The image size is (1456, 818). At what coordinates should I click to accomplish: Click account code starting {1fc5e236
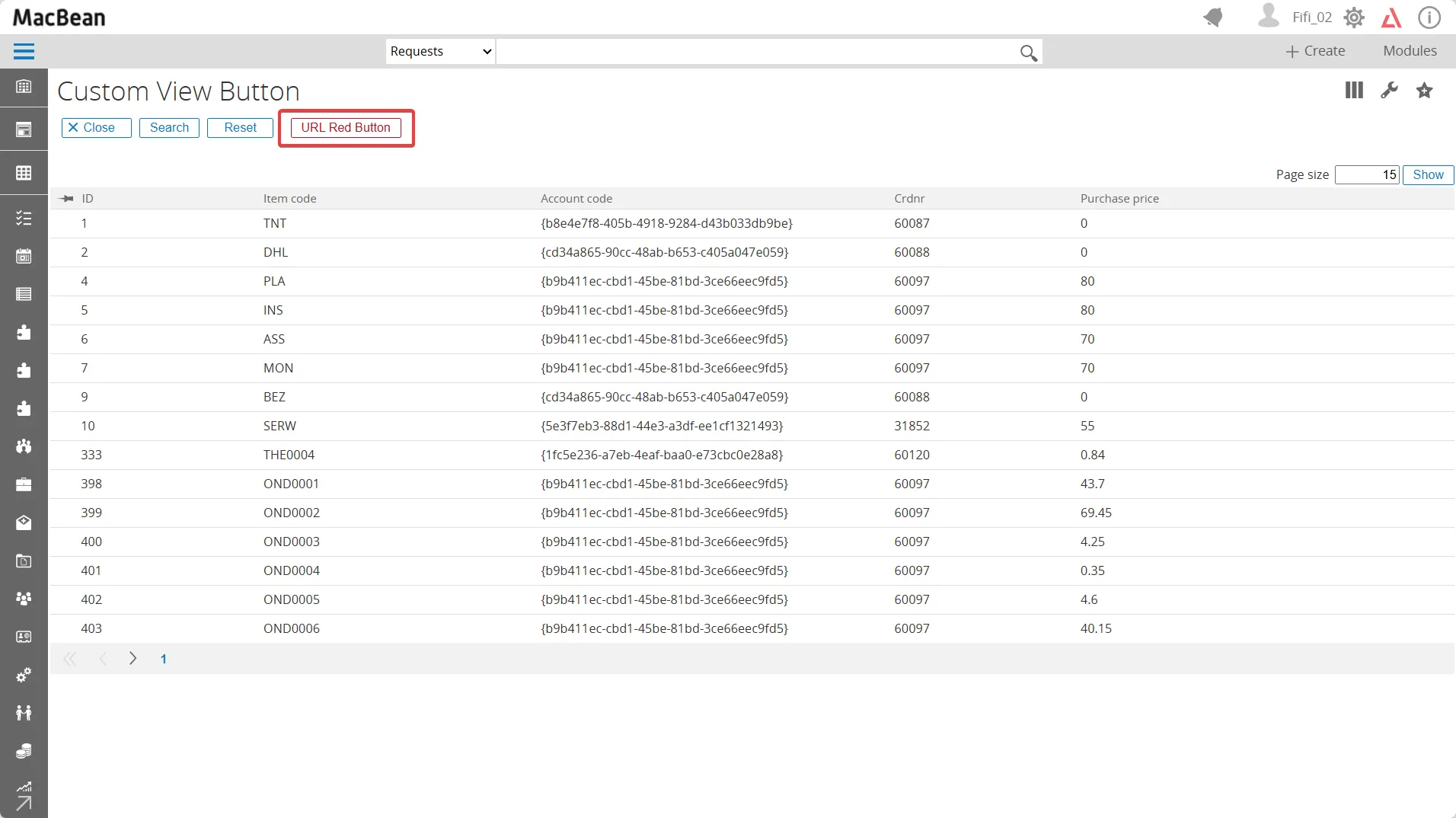662,455
